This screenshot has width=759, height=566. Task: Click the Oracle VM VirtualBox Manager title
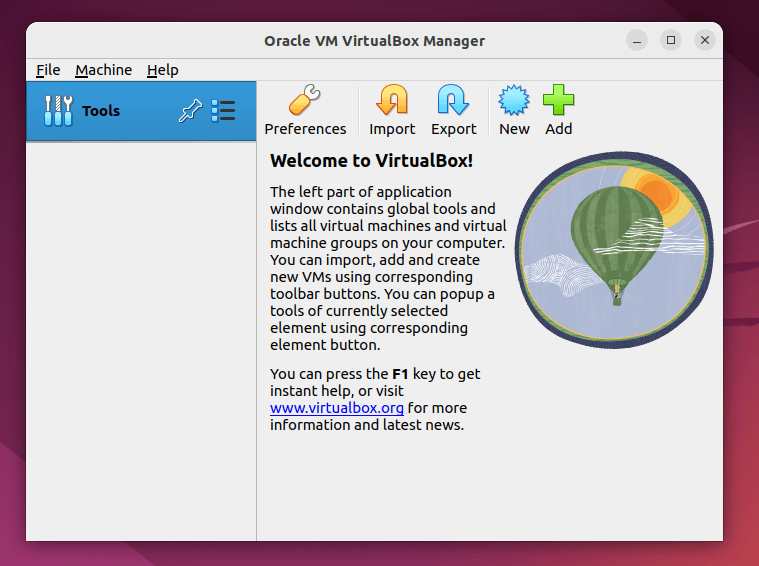click(374, 41)
